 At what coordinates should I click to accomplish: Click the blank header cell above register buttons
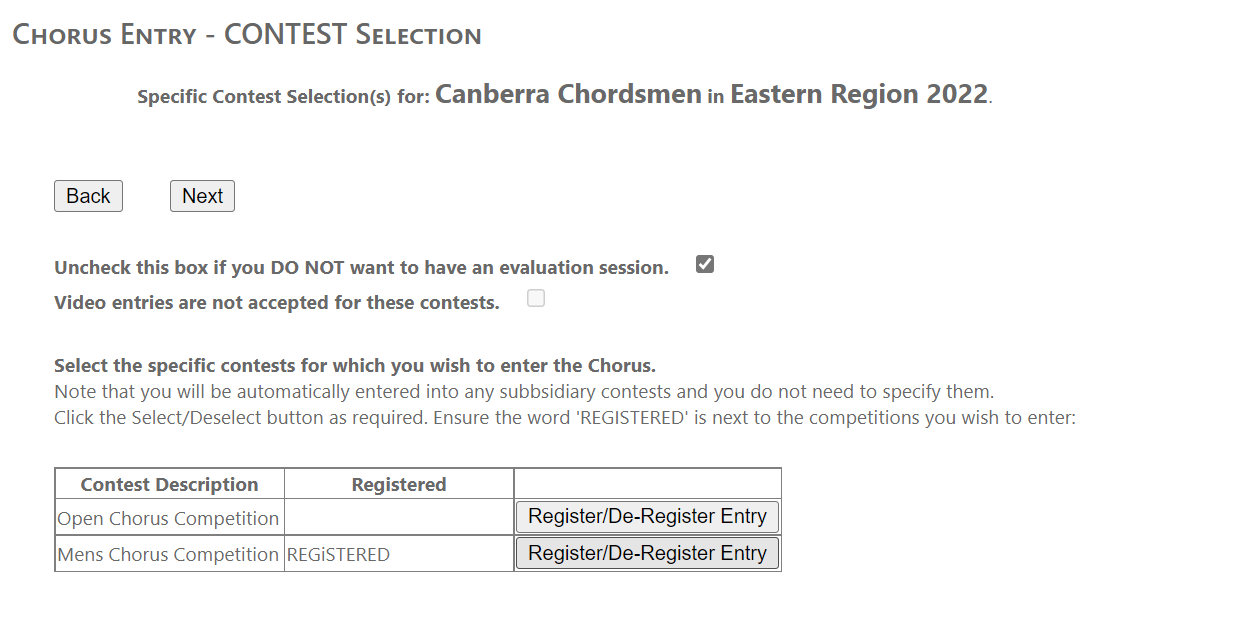point(647,484)
